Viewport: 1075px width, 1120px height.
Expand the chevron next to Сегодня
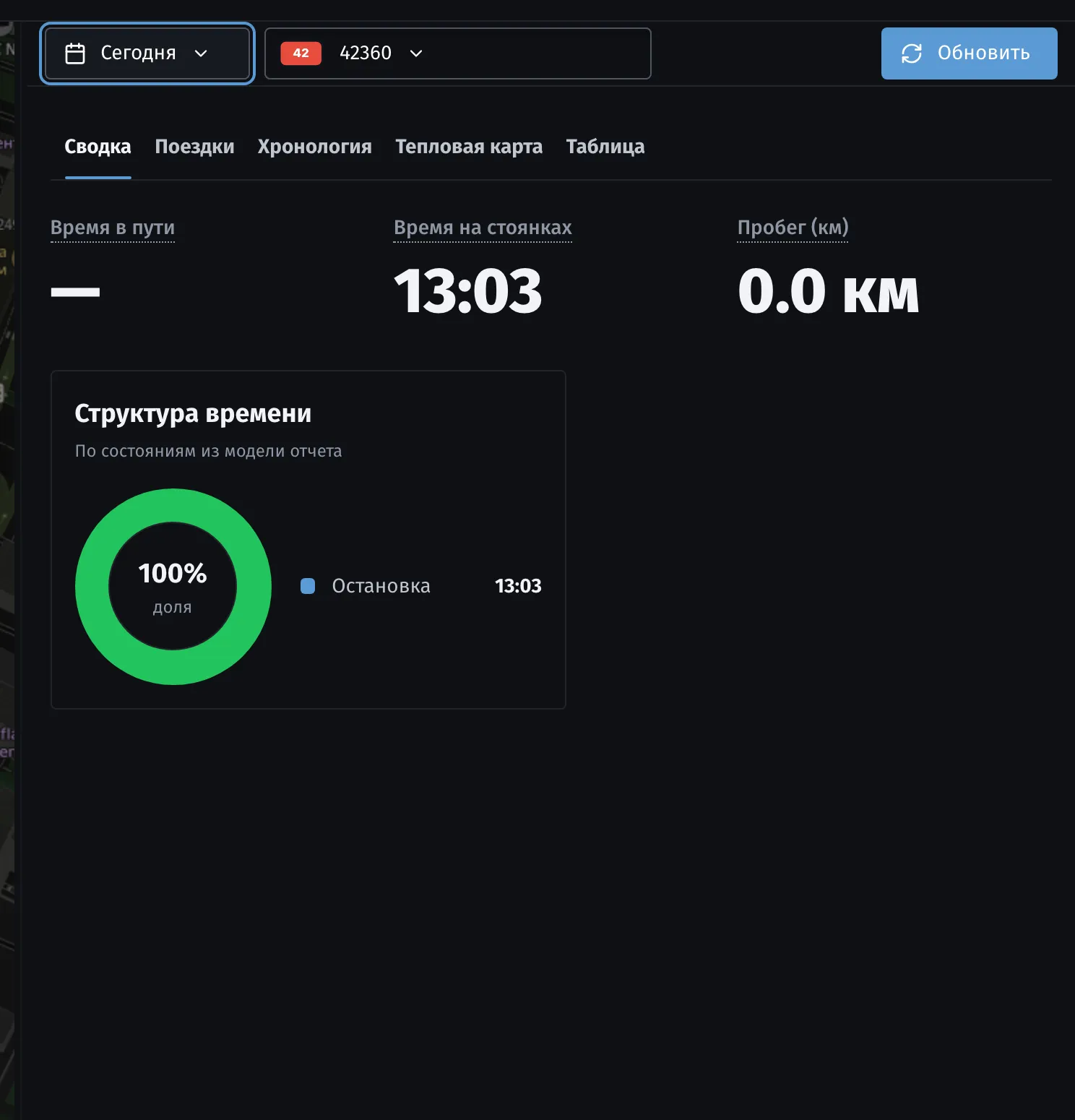pyautogui.click(x=201, y=53)
